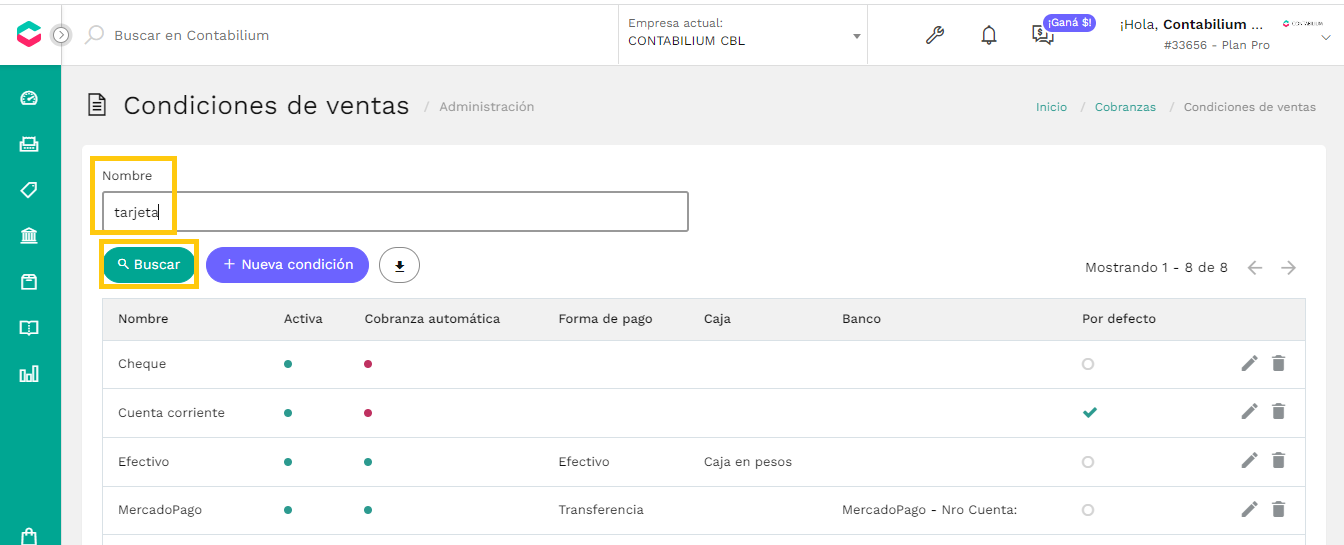Open the printer icon in sidebar
This screenshot has height=545, width=1344.
(x=29, y=144)
